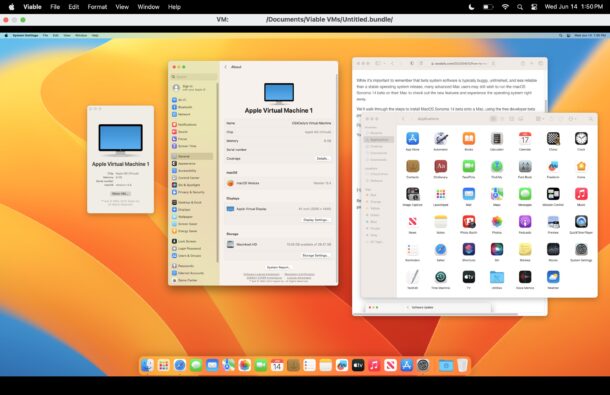Open Shortcuts in the Applications window
This screenshot has width=610, height=395.
click(469, 249)
